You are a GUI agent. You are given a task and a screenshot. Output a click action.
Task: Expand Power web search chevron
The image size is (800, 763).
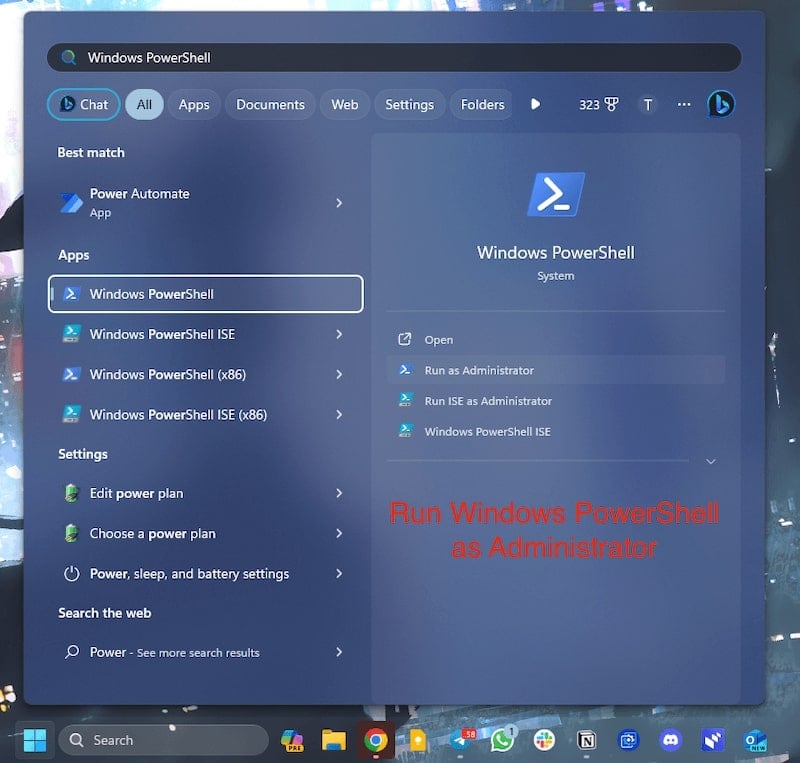[x=339, y=652]
